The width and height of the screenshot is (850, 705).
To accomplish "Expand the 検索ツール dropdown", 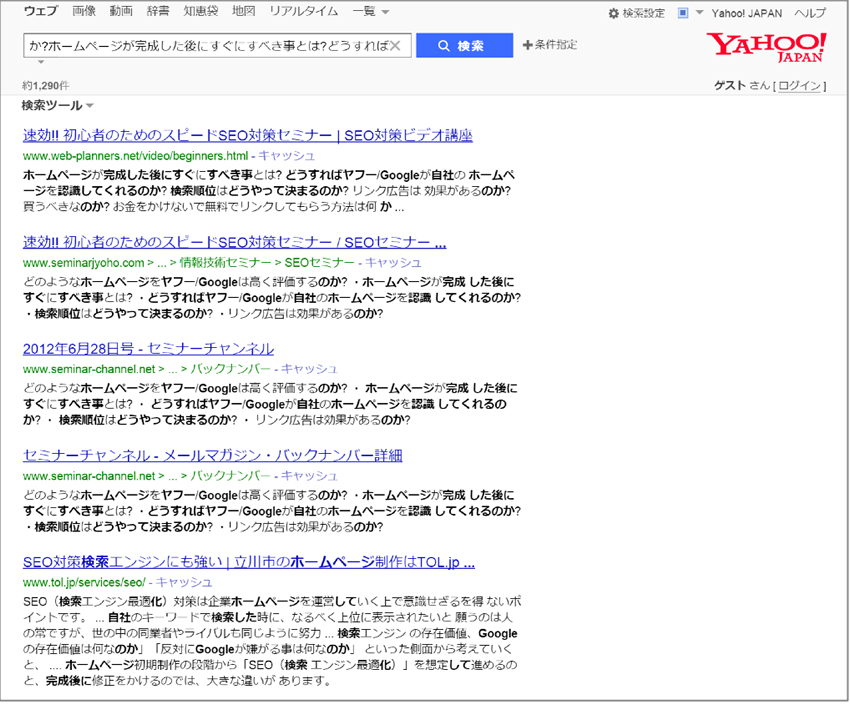I will 57,105.
